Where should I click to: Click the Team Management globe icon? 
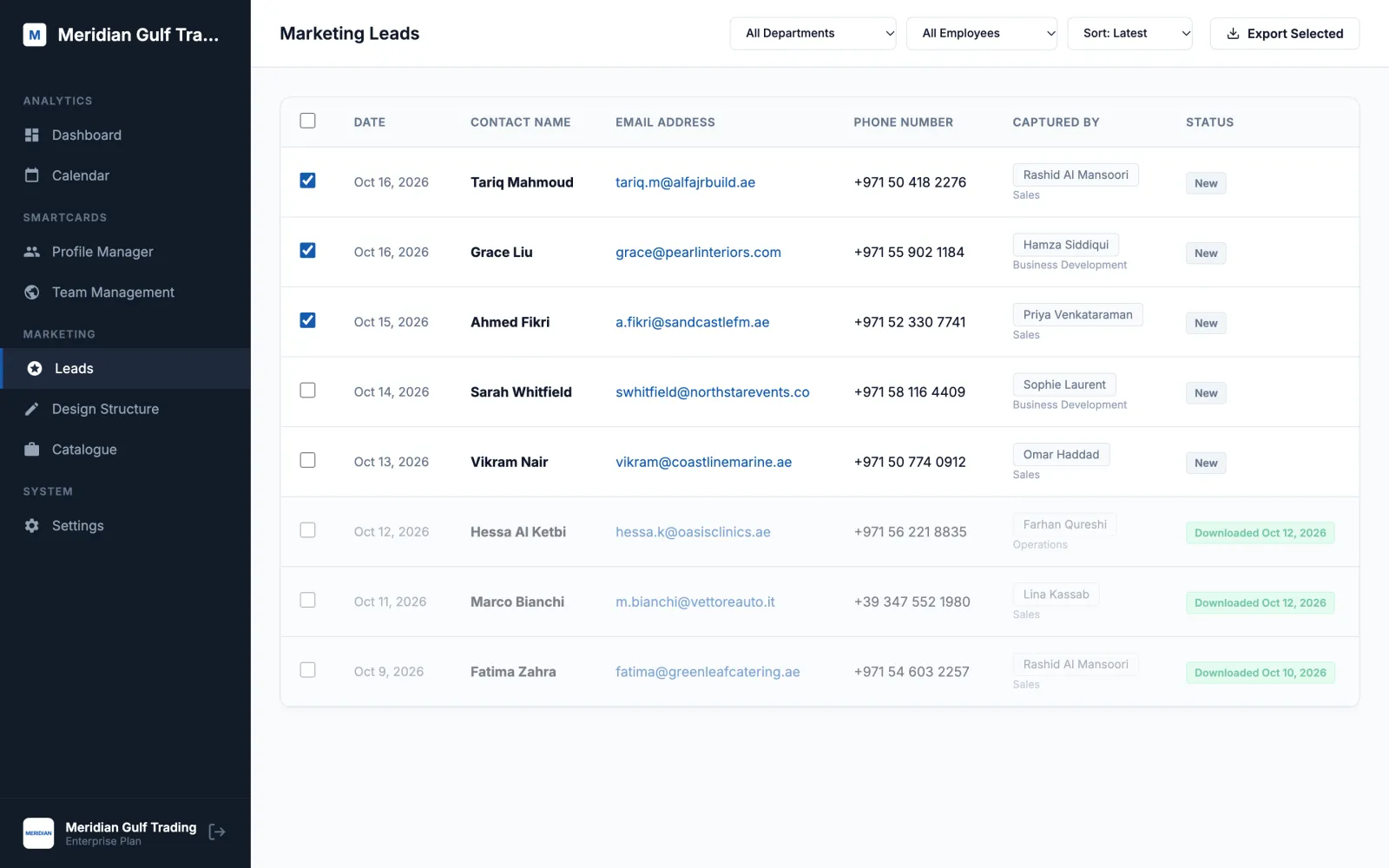coord(32,293)
